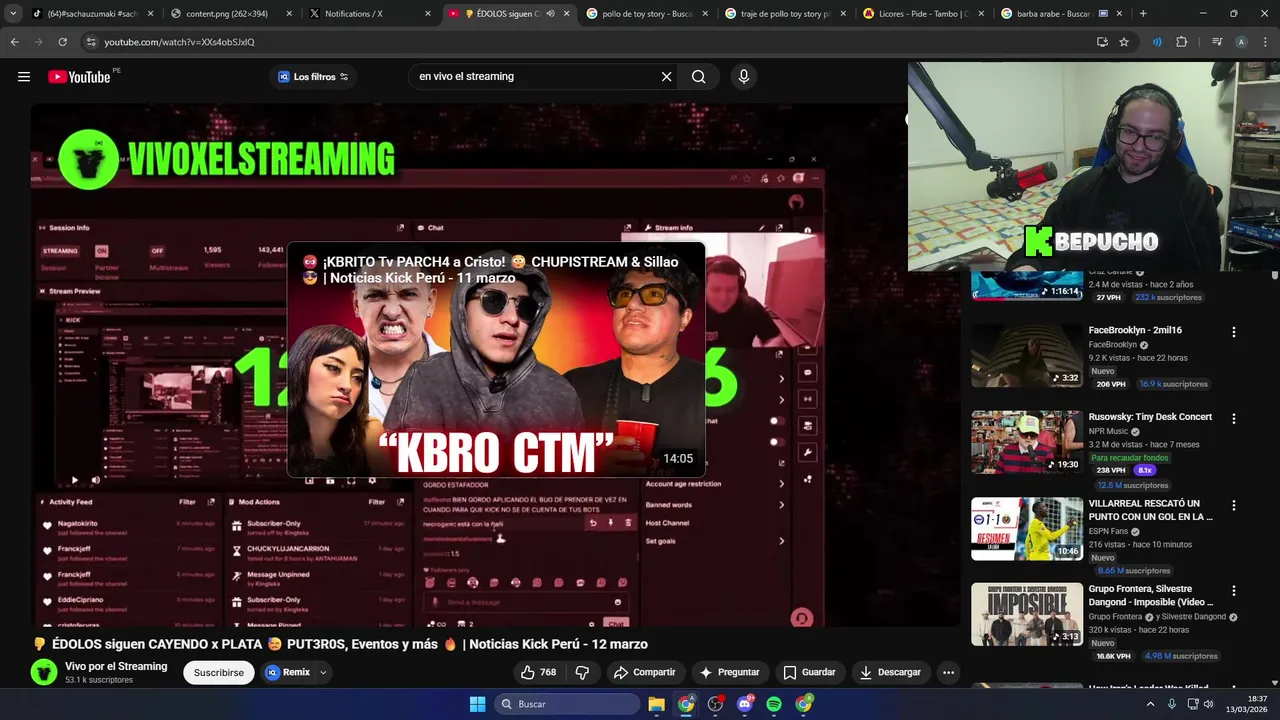Open the Los filtros filter control
1280x720 pixels.
313,77
